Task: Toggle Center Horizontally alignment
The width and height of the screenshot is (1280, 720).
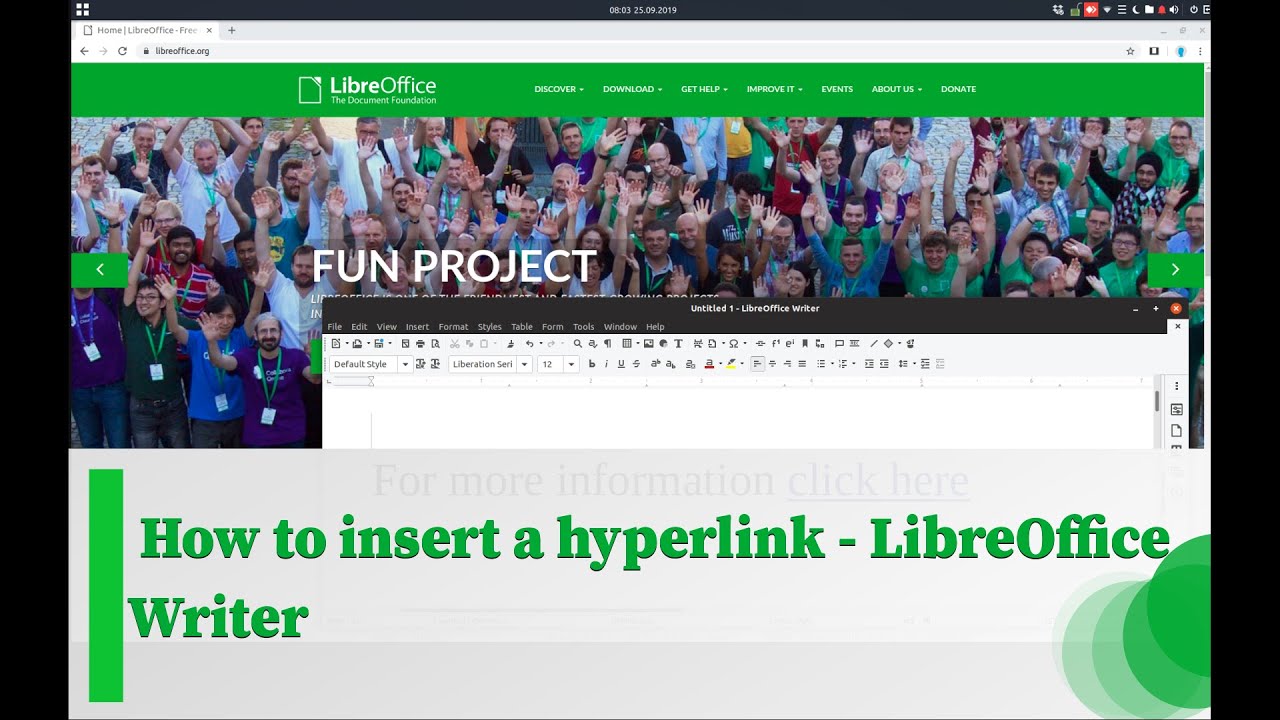Action: point(772,364)
